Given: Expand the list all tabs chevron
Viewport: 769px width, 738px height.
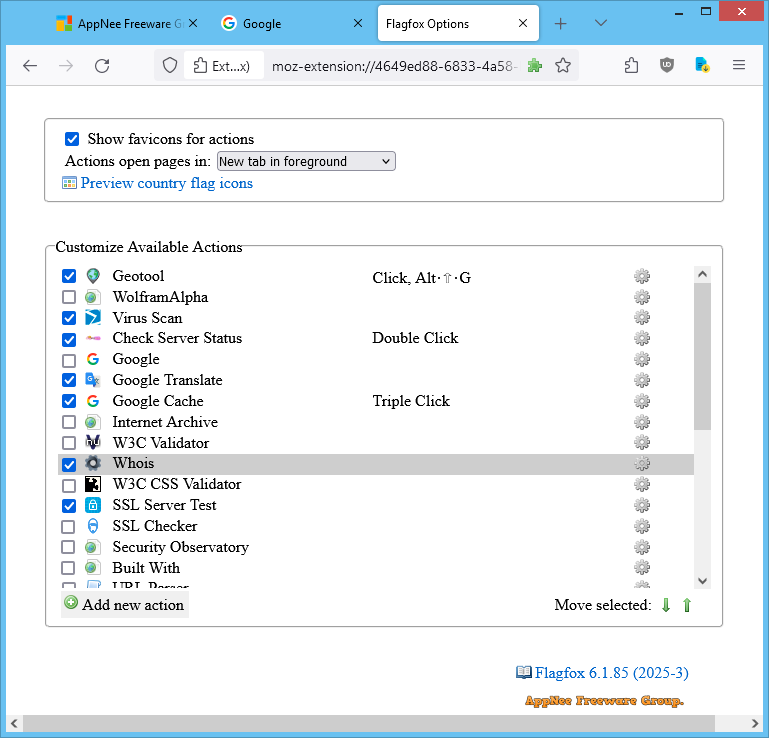Looking at the screenshot, I should (x=601, y=23).
